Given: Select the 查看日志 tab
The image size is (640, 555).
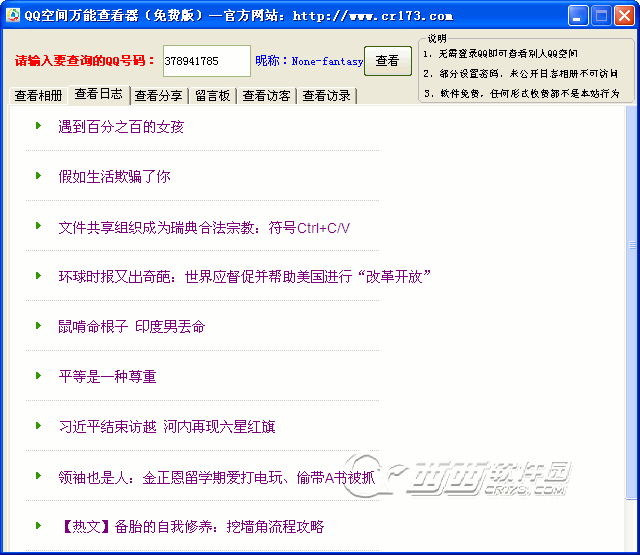Looking at the screenshot, I should (x=98, y=94).
